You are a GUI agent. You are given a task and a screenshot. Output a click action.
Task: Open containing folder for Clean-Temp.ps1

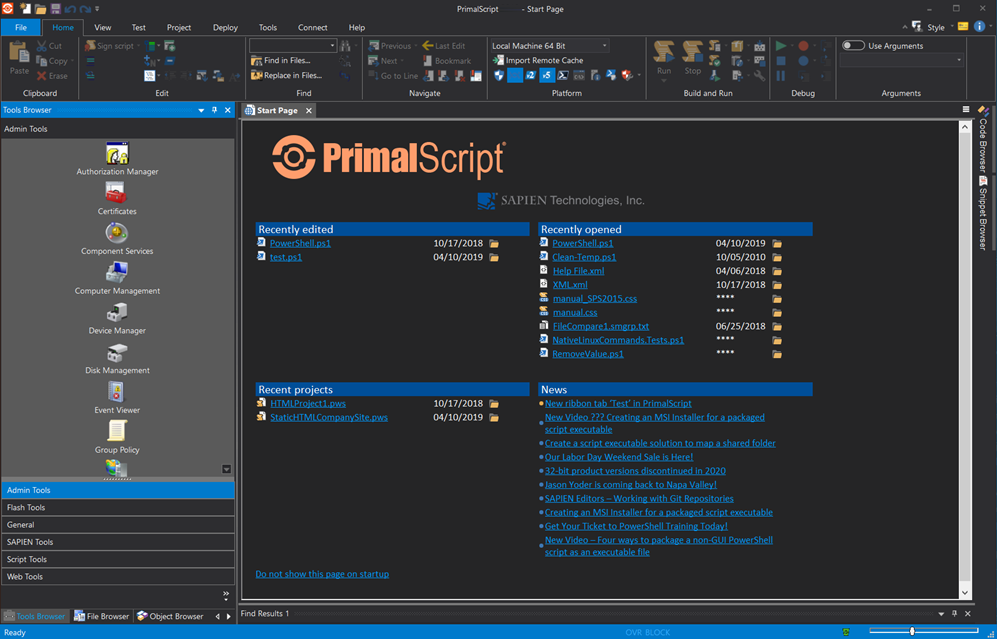tap(777, 258)
